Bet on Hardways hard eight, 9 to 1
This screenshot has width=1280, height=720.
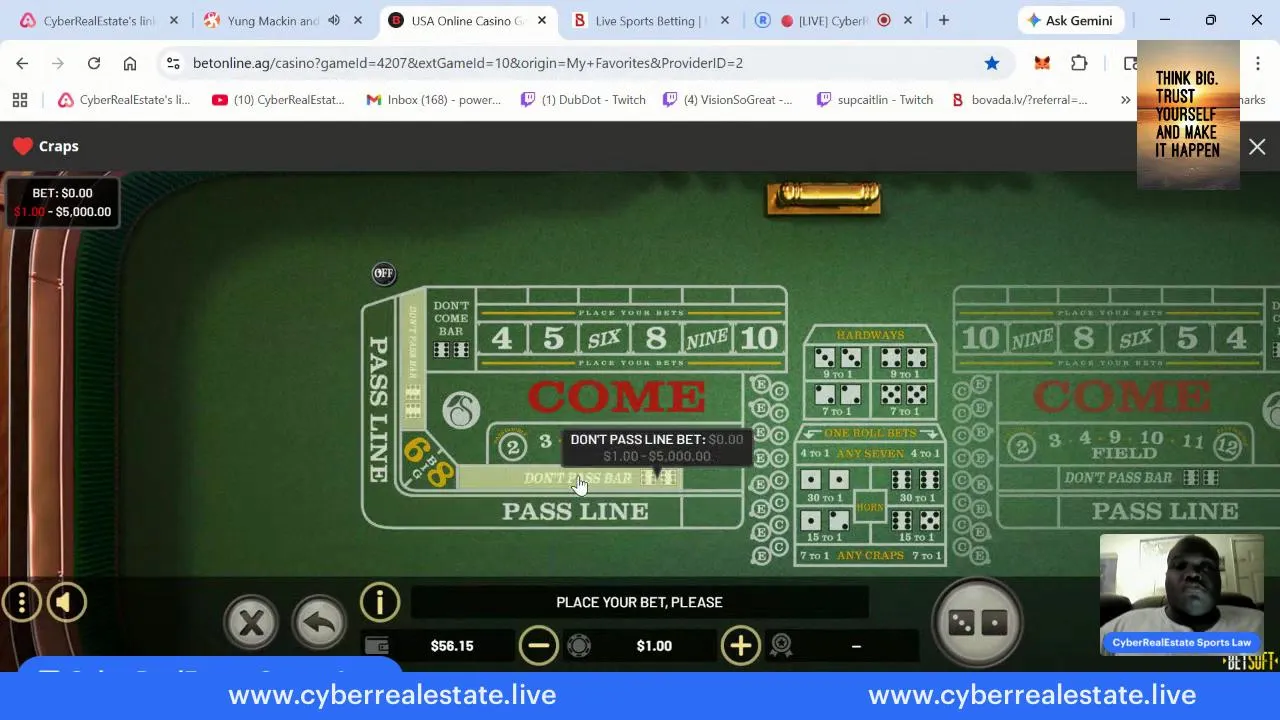(x=902, y=365)
